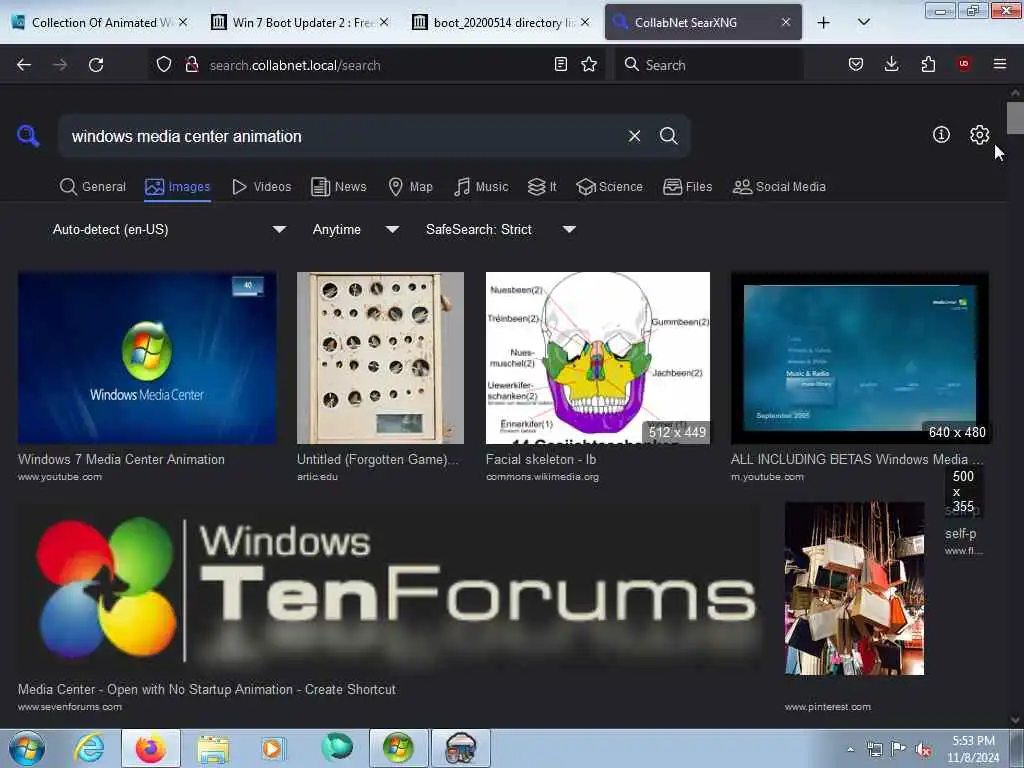Open the downloads panel
The width and height of the screenshot is (1024, 768).
(891, 64)
